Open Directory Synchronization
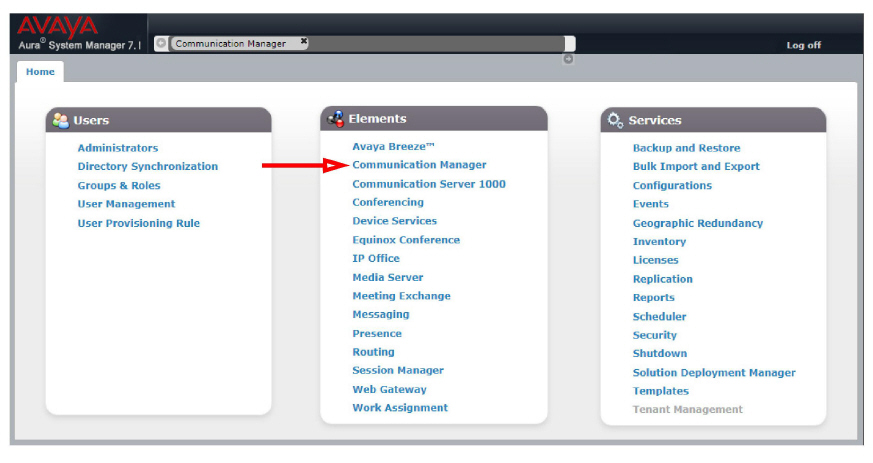The width and height of the screenshot is (873, 463). [x=148, y=166]
